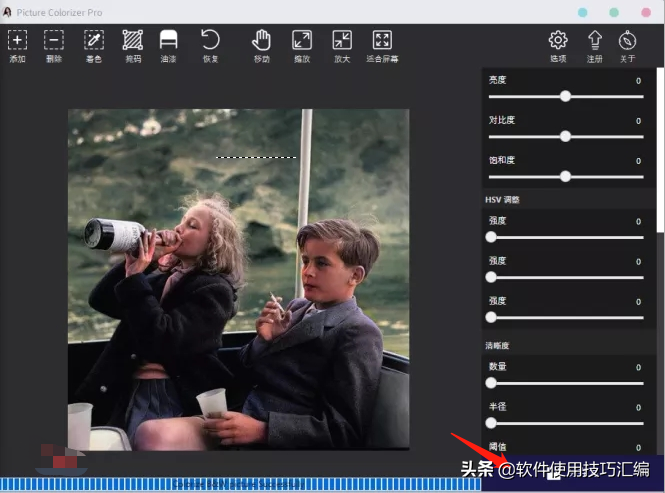Click the 缩放 outward-arrows icon
This screenshot has width=665, height=493.
(302, 40)
